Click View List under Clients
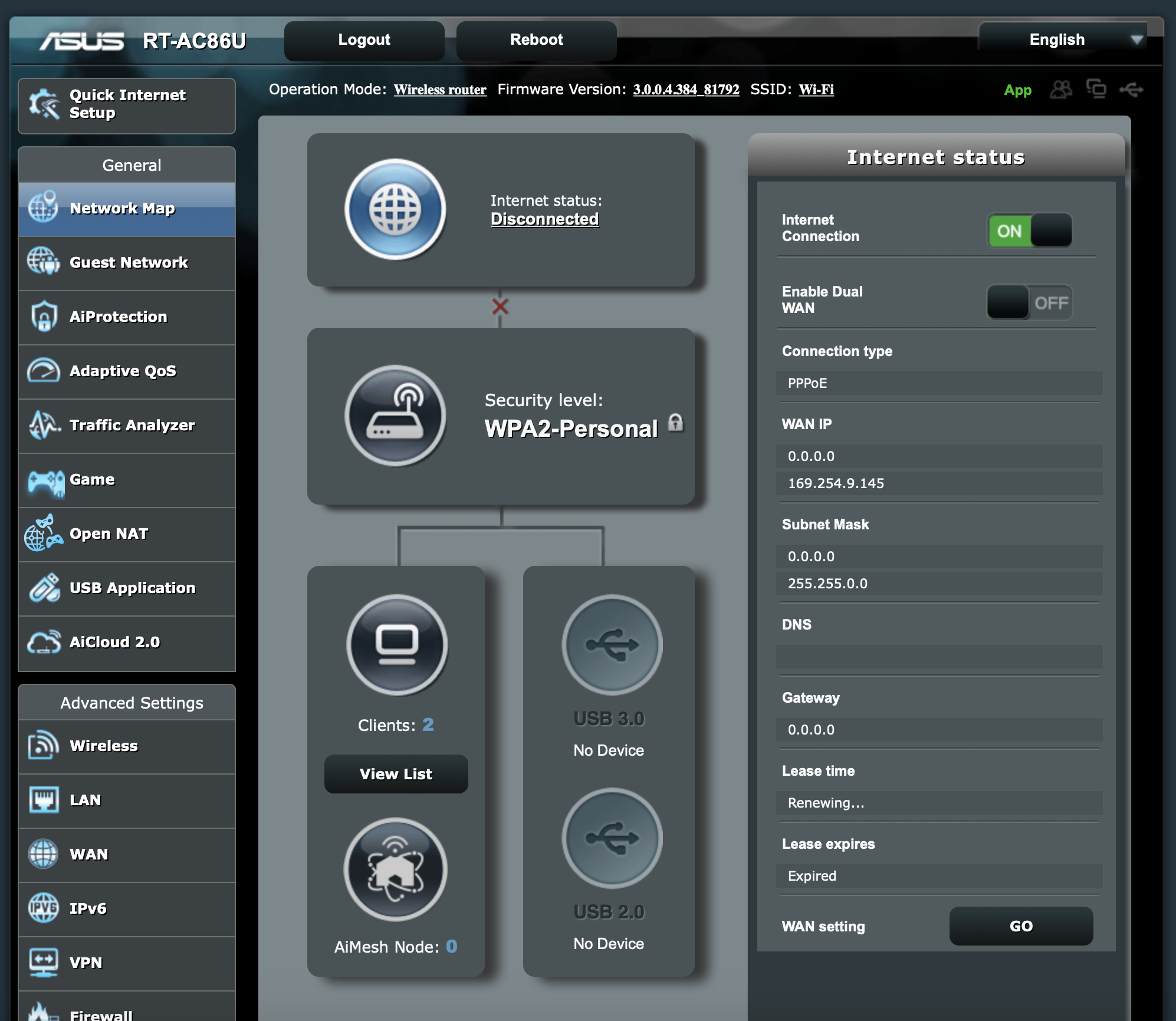 (x=396, y=774)
